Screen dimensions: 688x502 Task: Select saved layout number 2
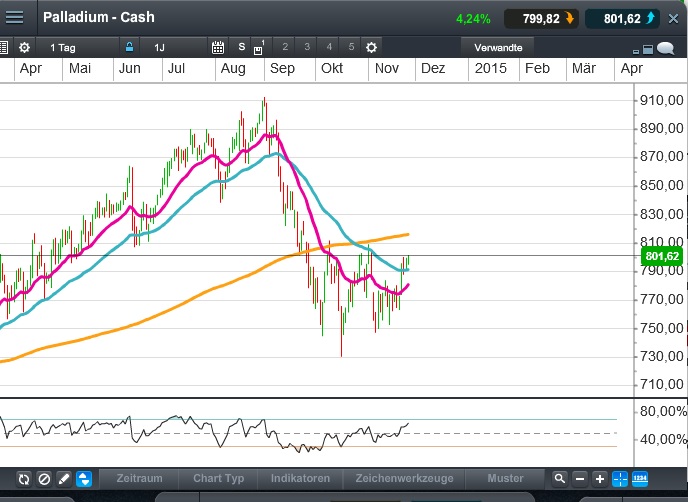285,47
